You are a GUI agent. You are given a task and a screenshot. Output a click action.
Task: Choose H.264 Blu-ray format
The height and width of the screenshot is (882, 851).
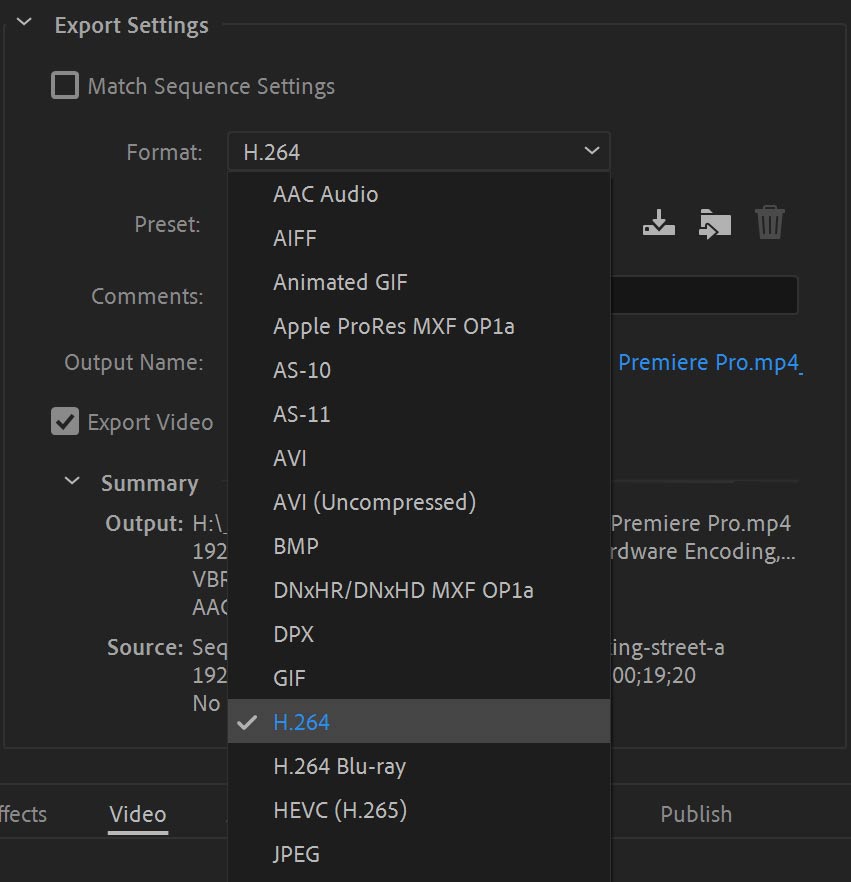pos(418,766)
